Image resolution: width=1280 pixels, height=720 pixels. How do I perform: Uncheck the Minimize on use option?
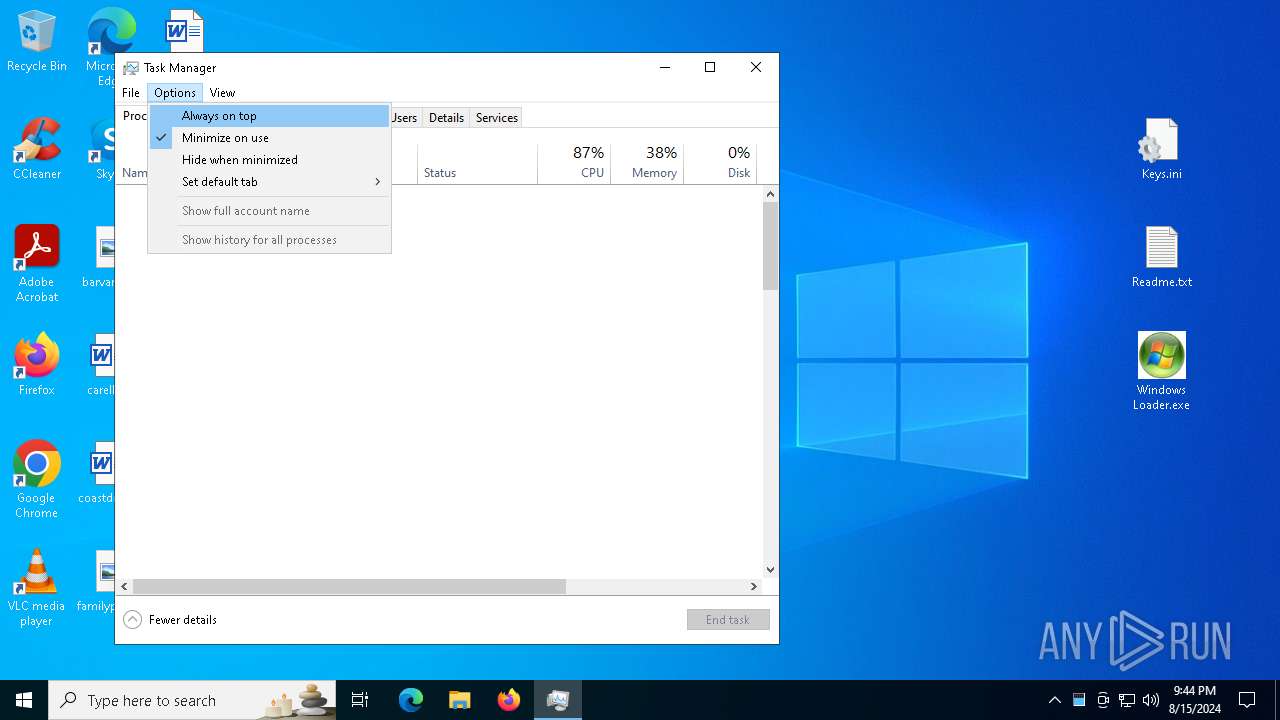pyautogui.click(x=269, y=138)
